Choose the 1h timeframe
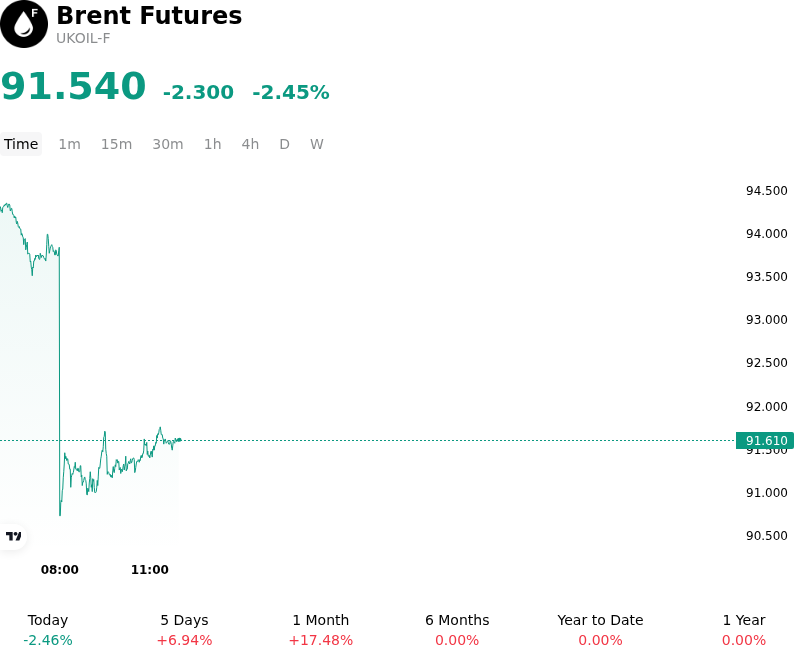 [x=213, y=144]
